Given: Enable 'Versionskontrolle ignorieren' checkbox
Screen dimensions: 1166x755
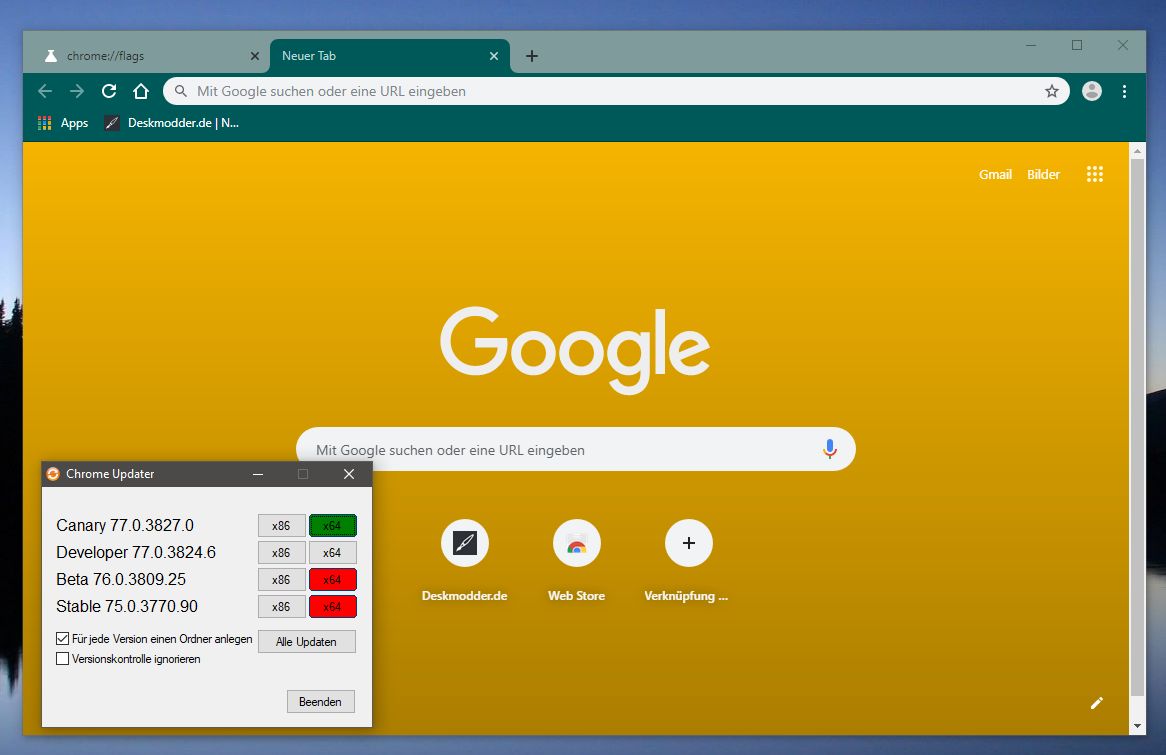Looking at the screenshot, I should point(63,659).
